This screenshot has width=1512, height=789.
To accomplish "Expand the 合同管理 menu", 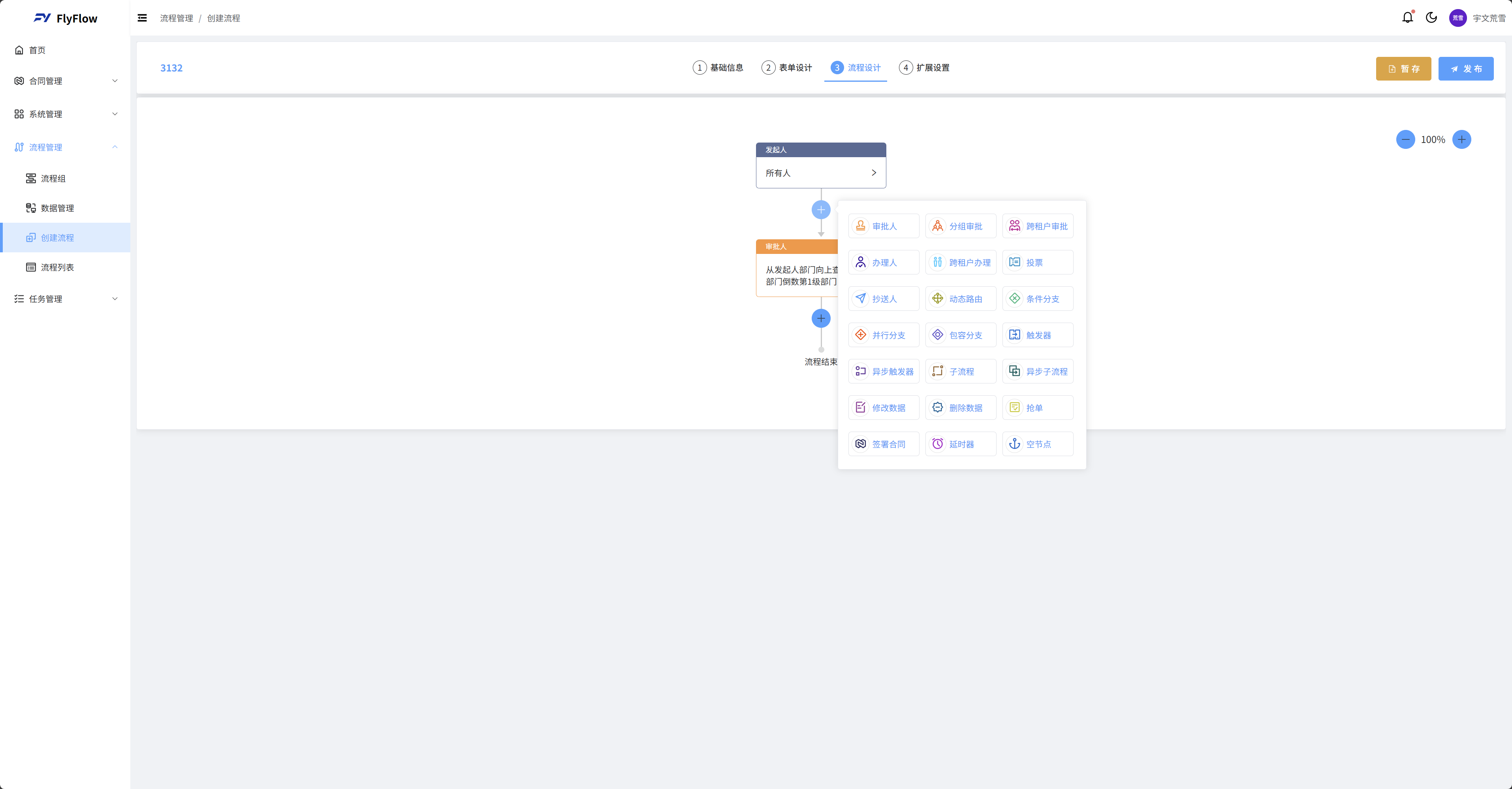I will 65,81.
